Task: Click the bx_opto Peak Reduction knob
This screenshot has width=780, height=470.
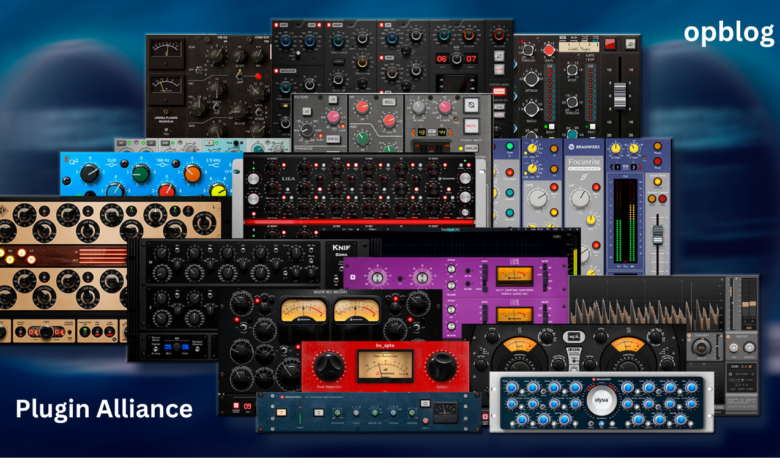Action: (329, 367)
